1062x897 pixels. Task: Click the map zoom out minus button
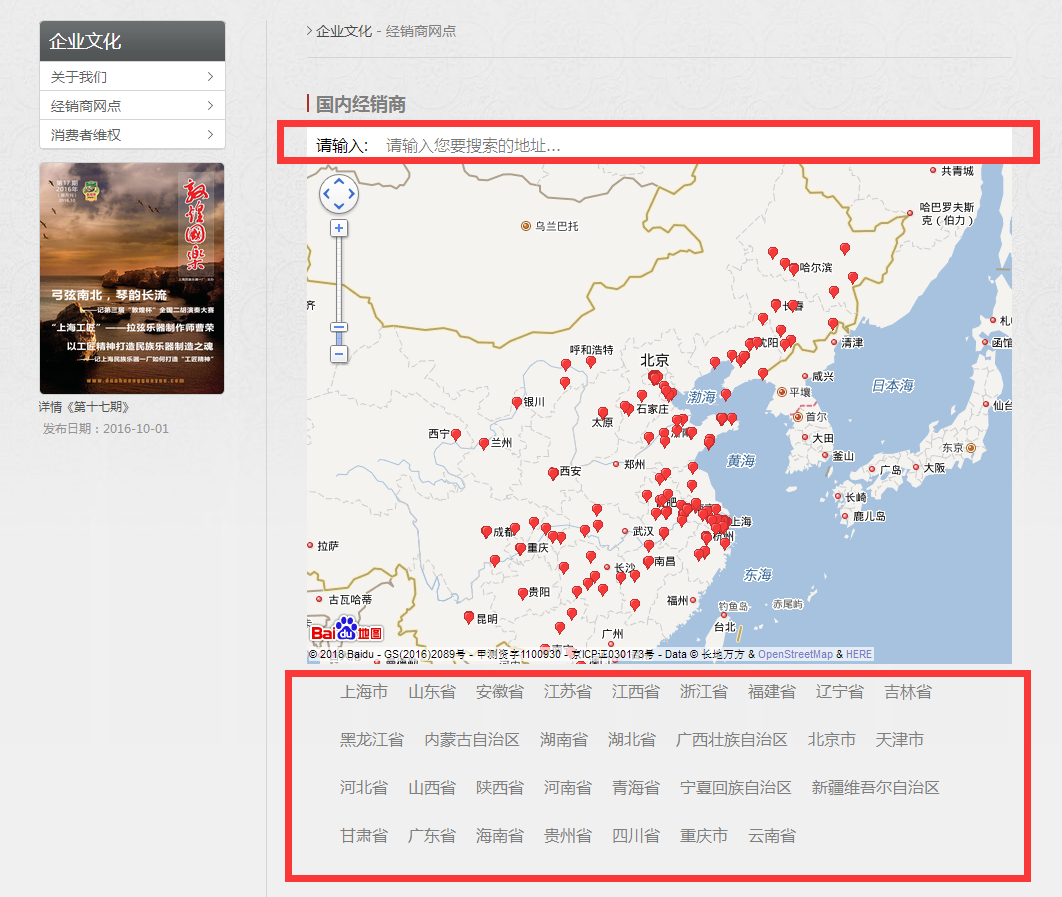coord(339,354)
